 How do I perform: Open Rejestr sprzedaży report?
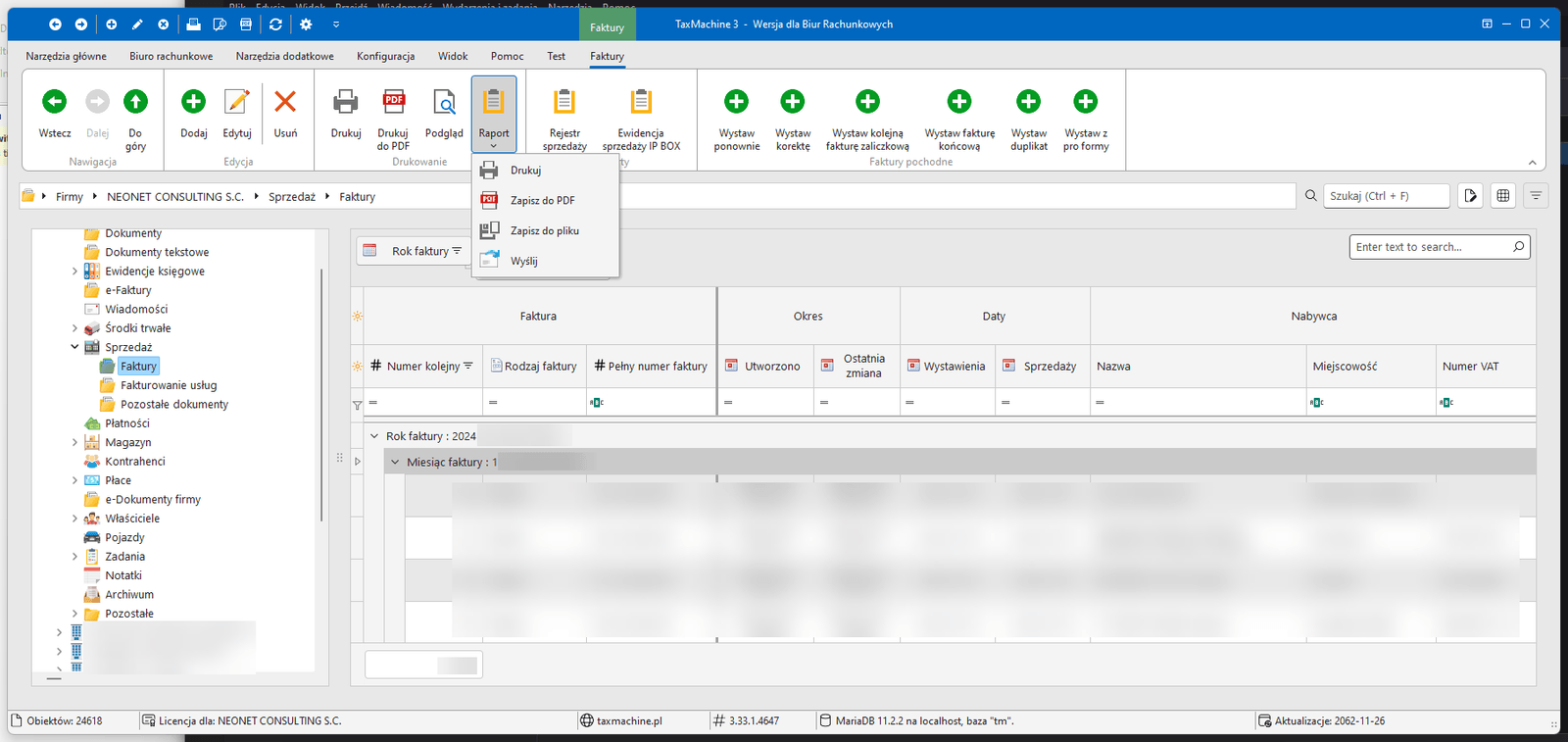coord(564,102)
